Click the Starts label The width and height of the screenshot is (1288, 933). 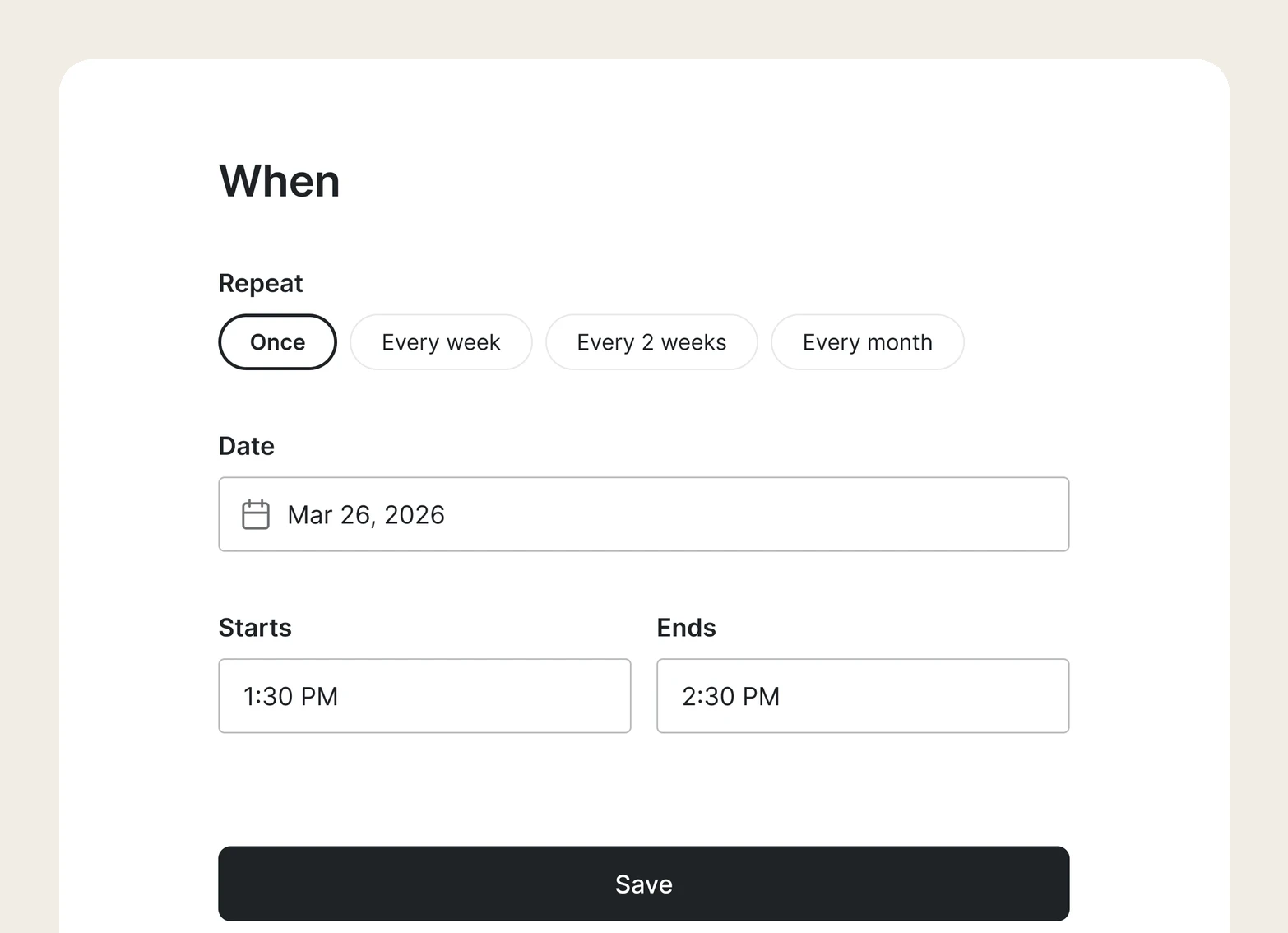(x=255, y=628)
